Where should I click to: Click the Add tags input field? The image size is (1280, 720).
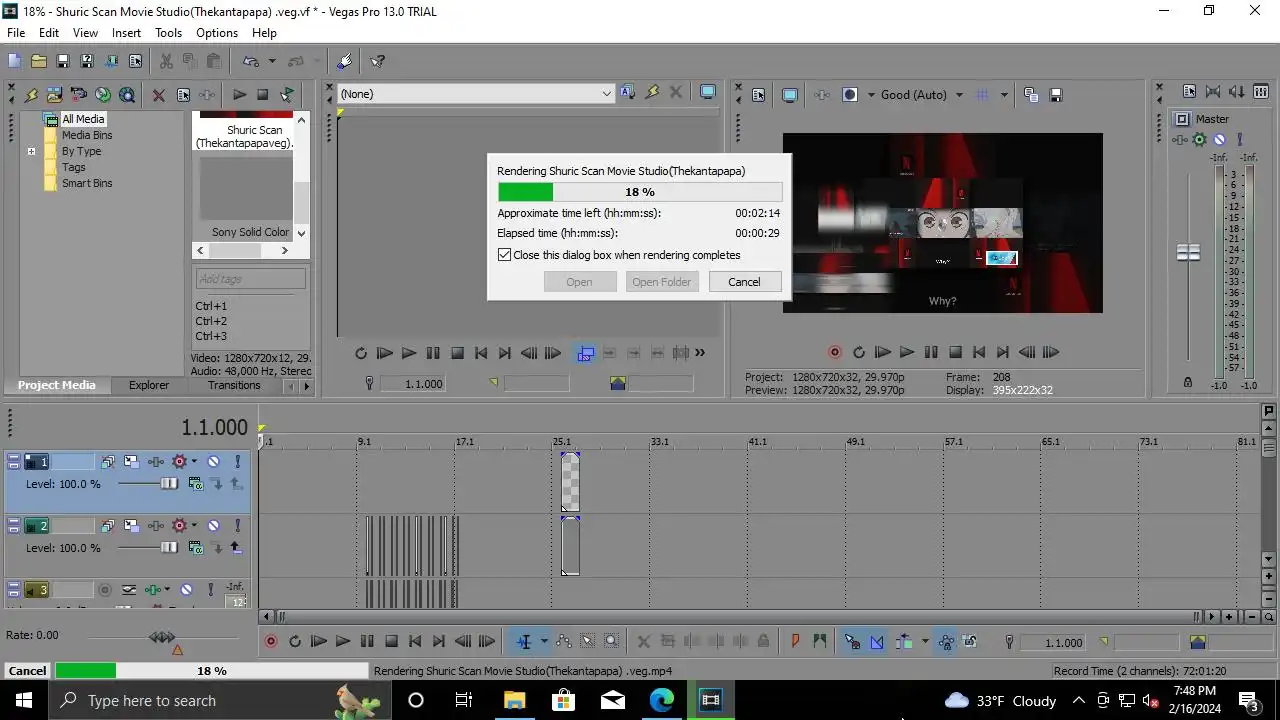coord(250,279)
